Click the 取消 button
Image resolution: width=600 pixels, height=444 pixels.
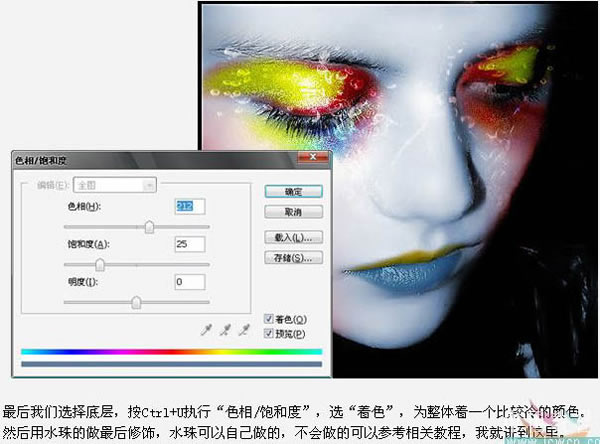(x=293, y=212)
